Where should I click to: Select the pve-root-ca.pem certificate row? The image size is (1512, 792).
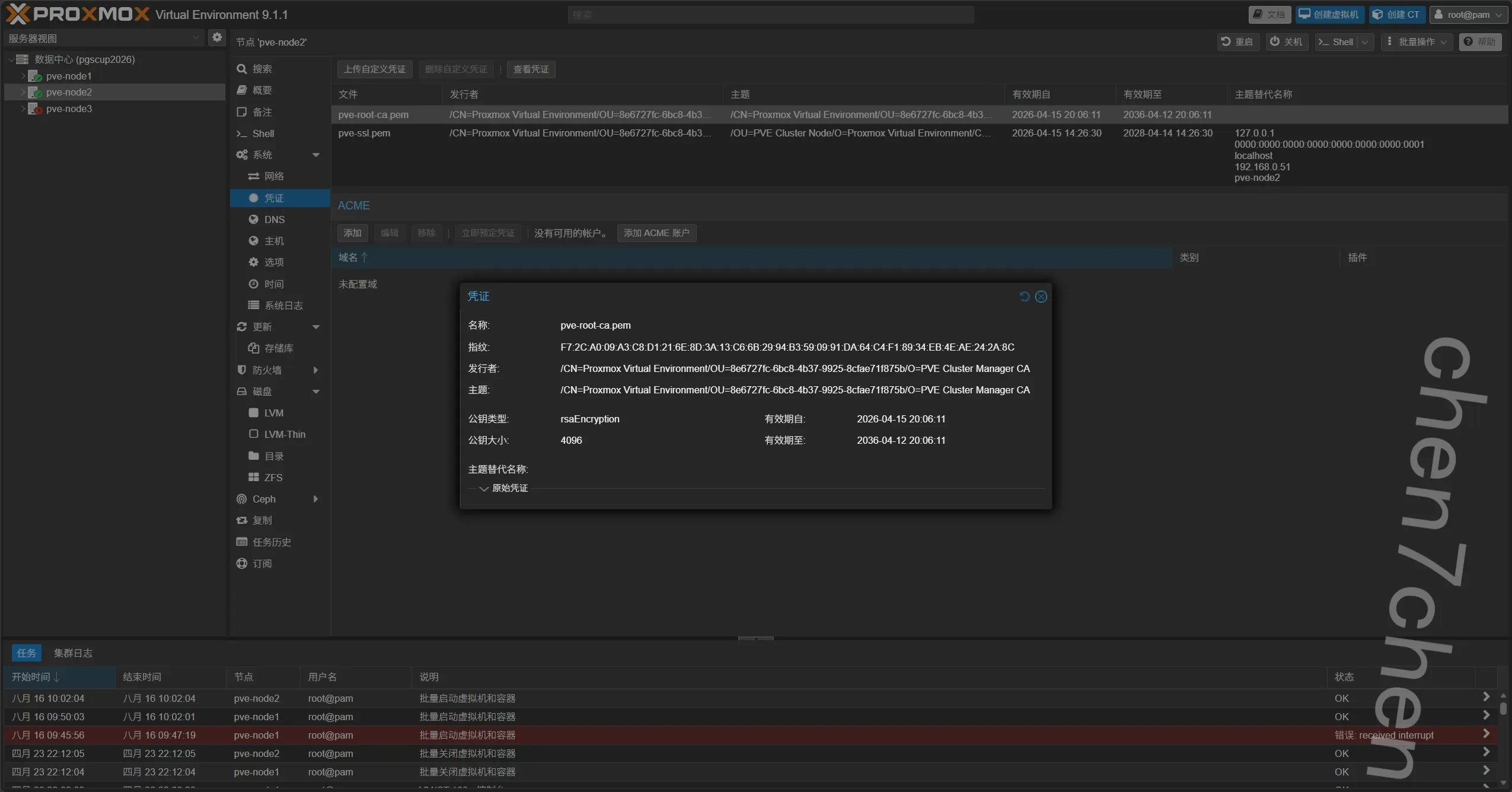[x=920, y=114]
